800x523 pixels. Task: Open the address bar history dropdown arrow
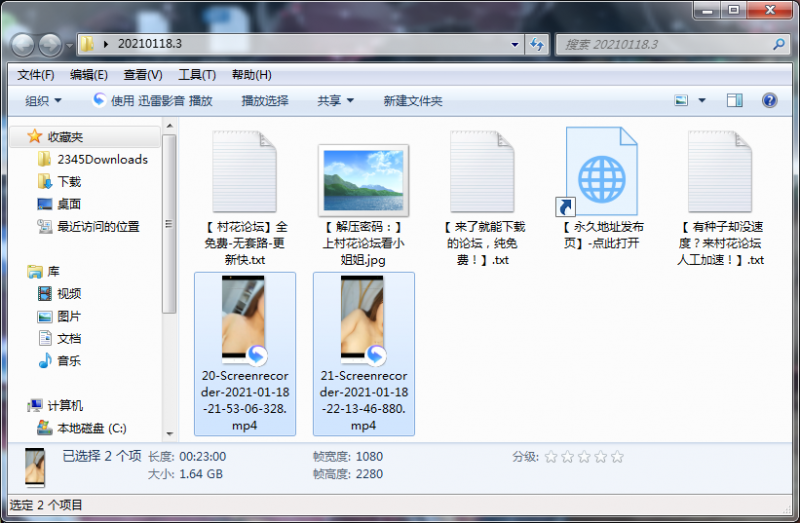point(515,44)
